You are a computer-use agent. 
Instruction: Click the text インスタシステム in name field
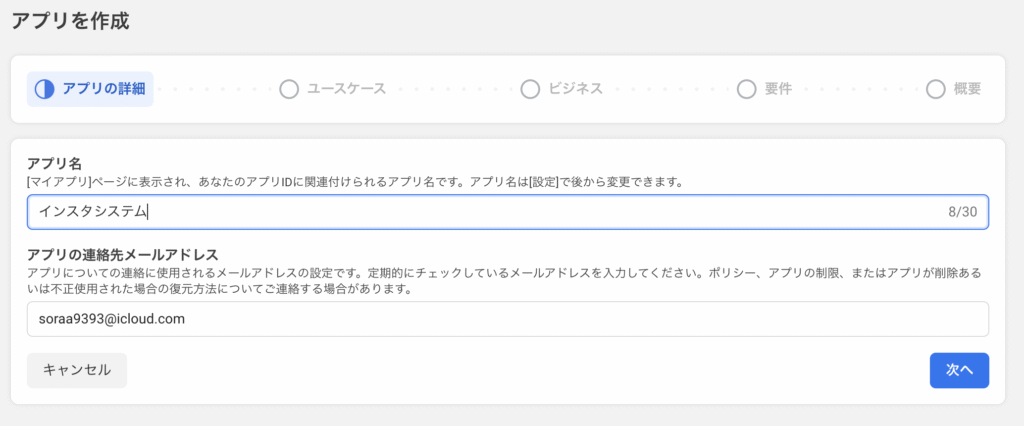[x=93, y=212]
